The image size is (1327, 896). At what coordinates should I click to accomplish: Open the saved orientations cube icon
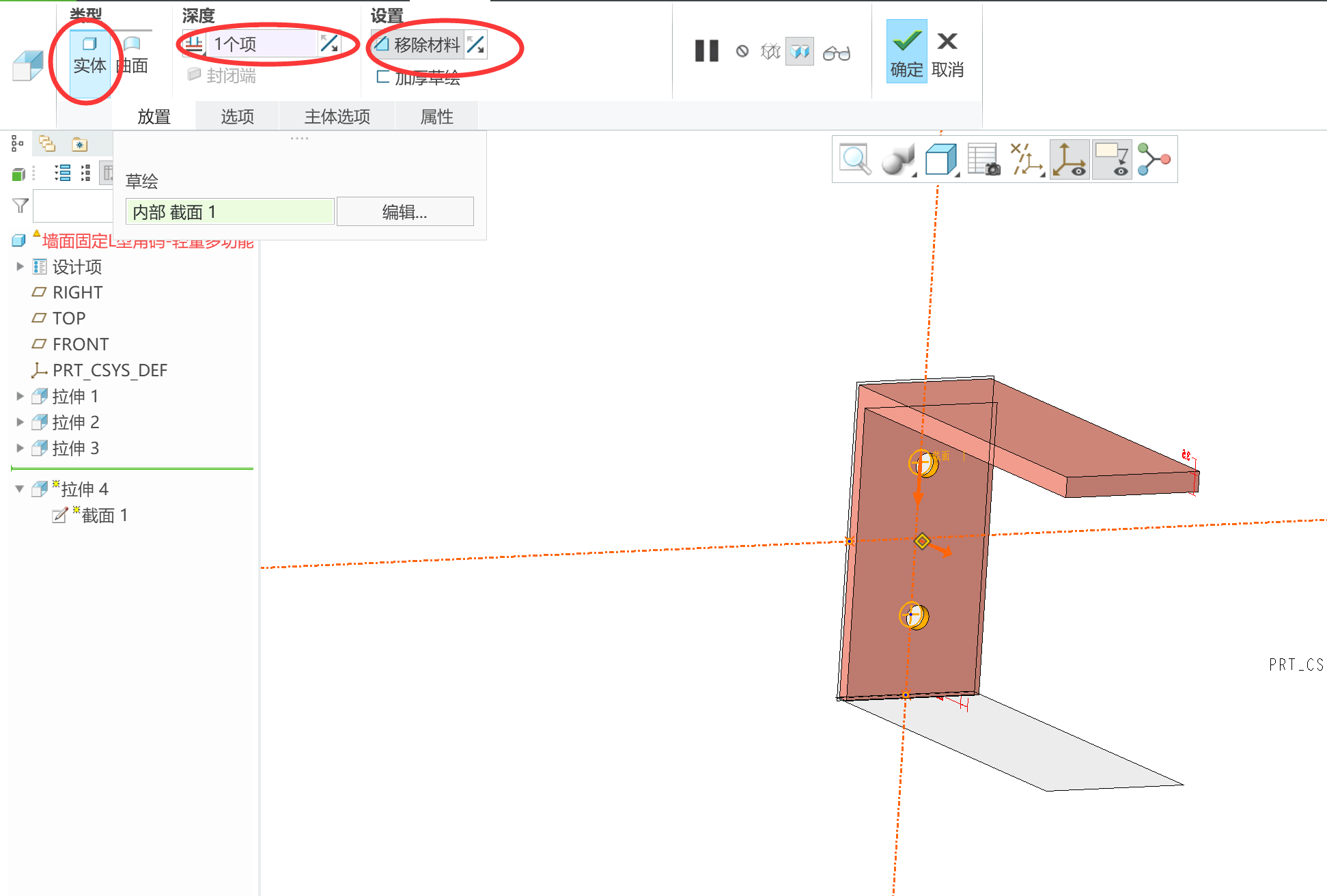(x=940, y=159)
